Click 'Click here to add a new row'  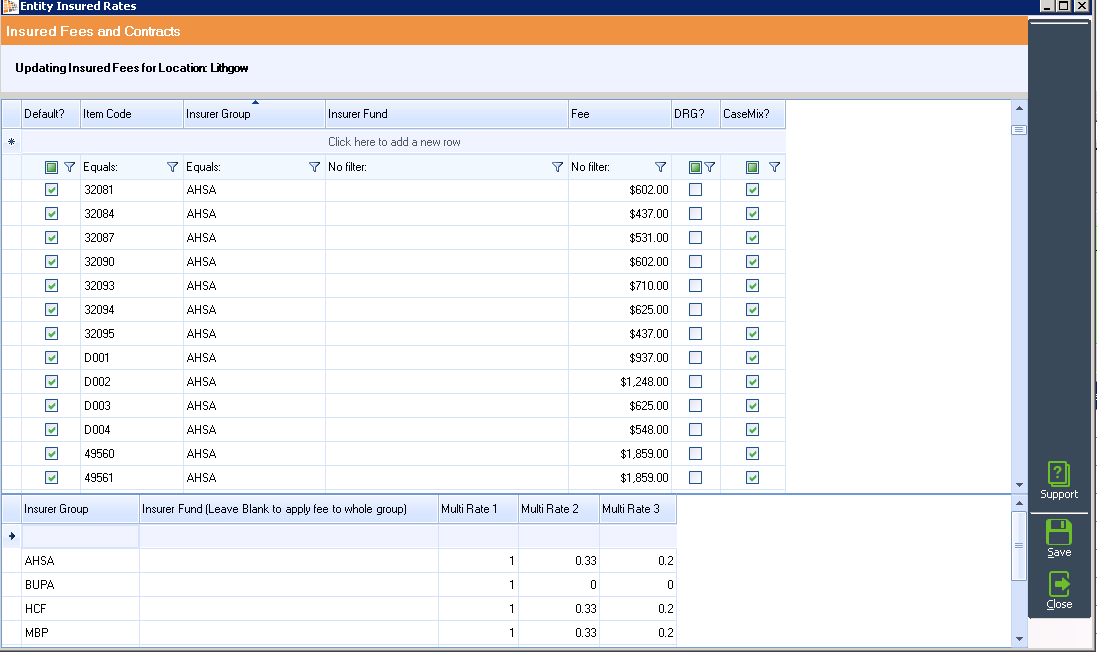tap(395, 142)
